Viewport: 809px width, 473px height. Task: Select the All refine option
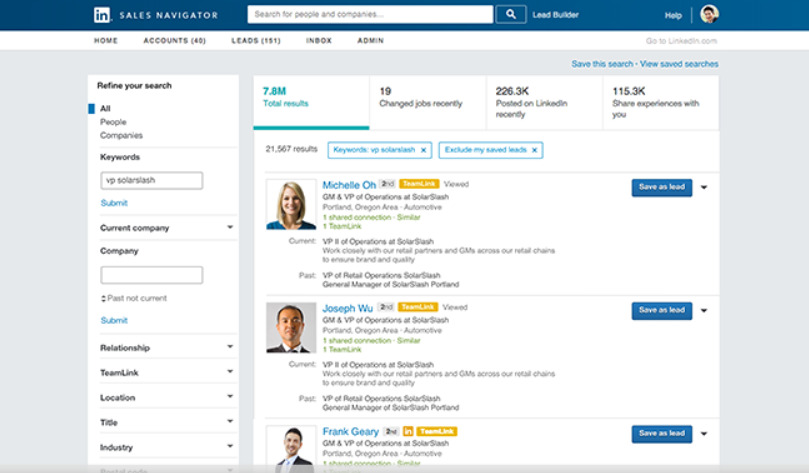click(105, 108)
